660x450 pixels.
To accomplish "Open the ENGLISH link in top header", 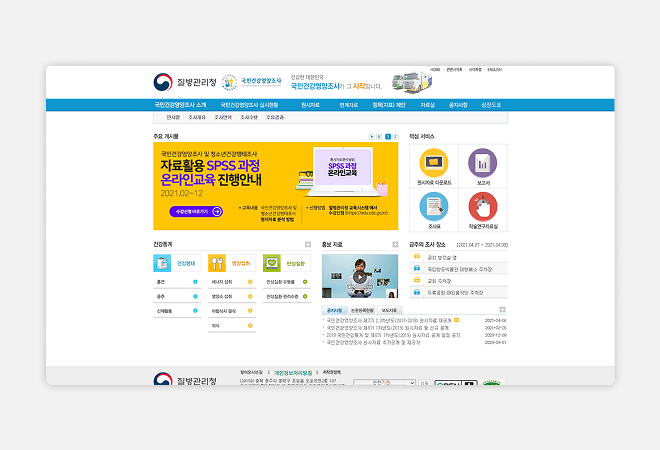I will [x=494, y=70].
